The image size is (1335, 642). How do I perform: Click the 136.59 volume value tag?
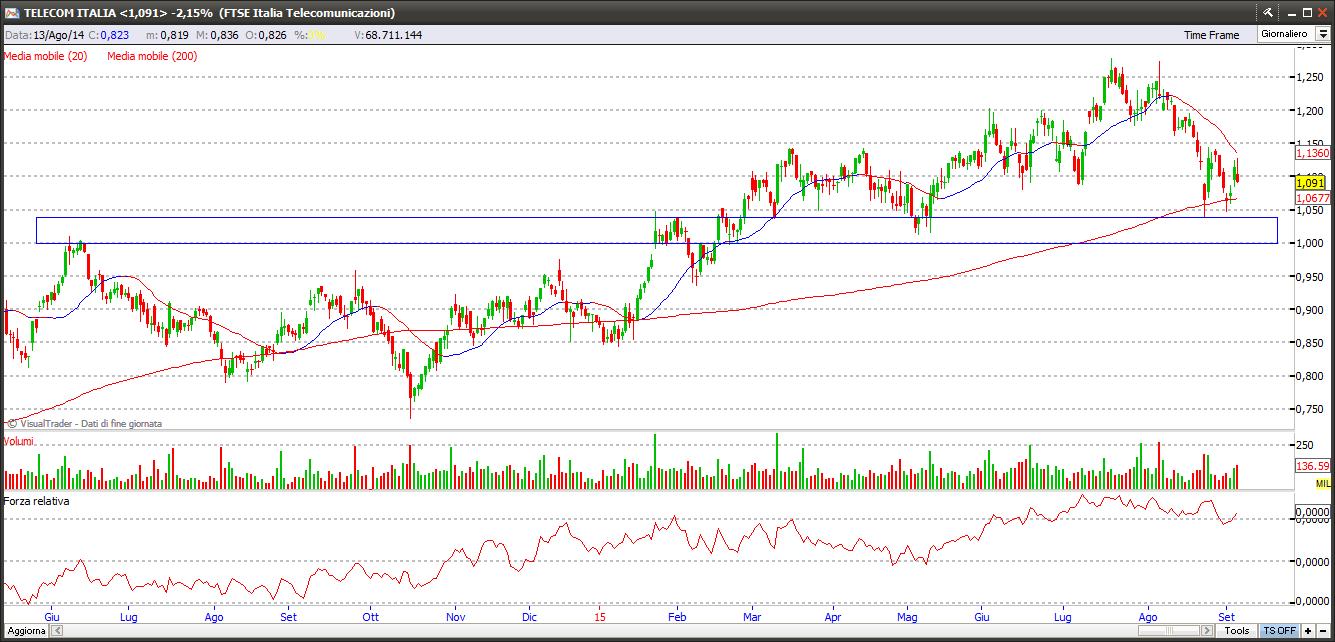pyautogui.click(x=1312, y=466)
